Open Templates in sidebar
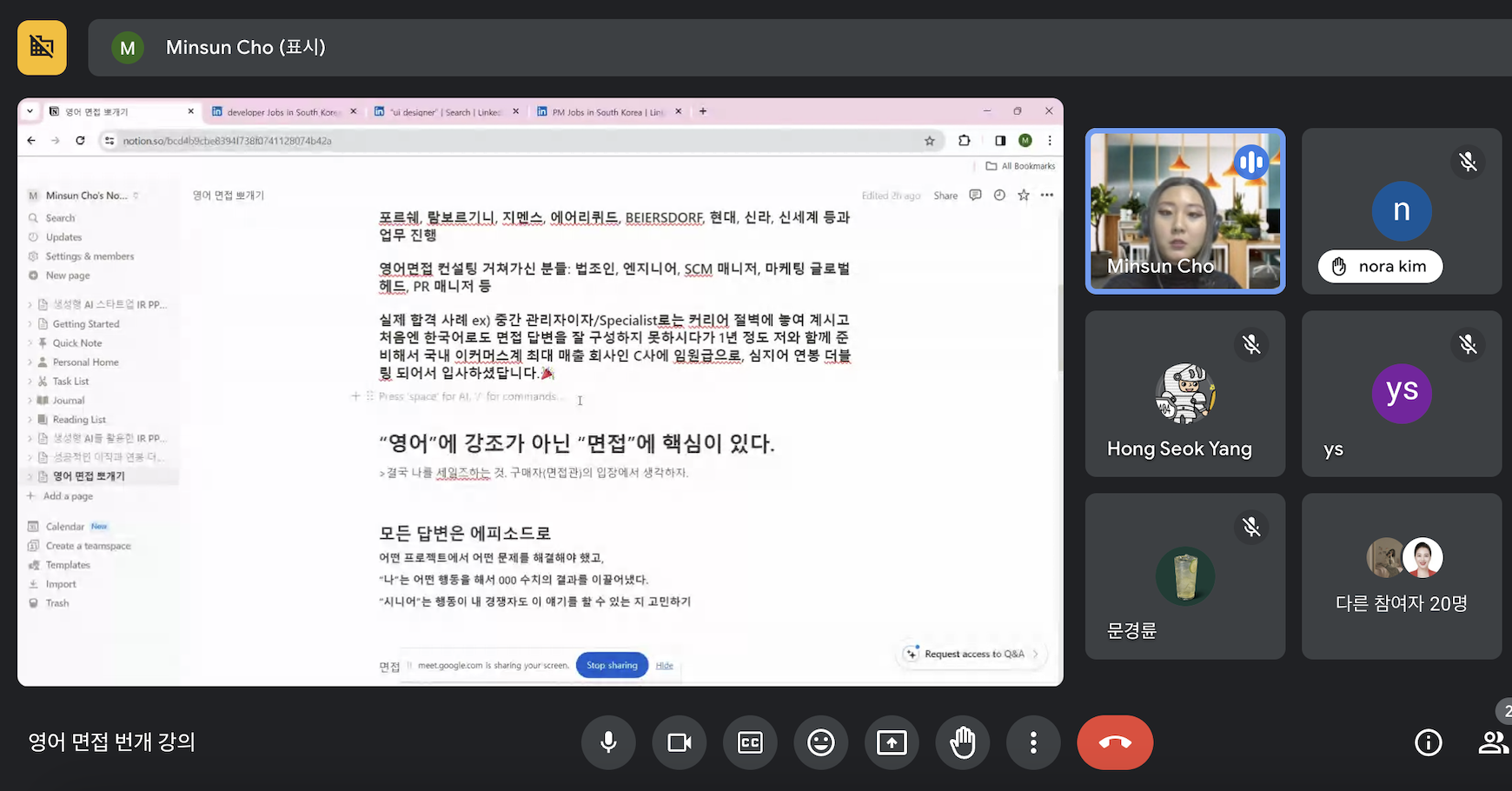 pyautogui.click(x=68, y=565)
